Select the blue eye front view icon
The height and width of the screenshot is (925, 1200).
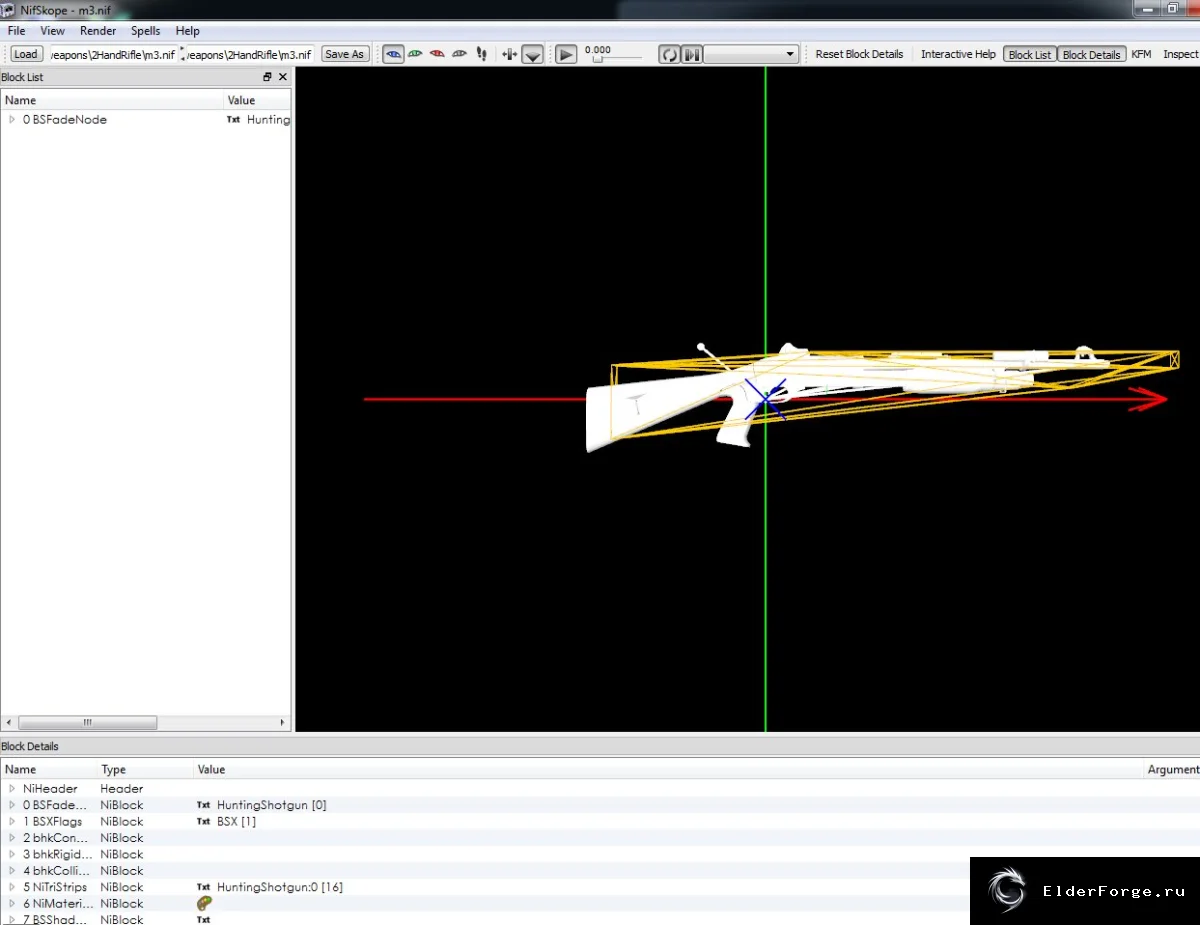pyautogui.click(x=394, y=54)
